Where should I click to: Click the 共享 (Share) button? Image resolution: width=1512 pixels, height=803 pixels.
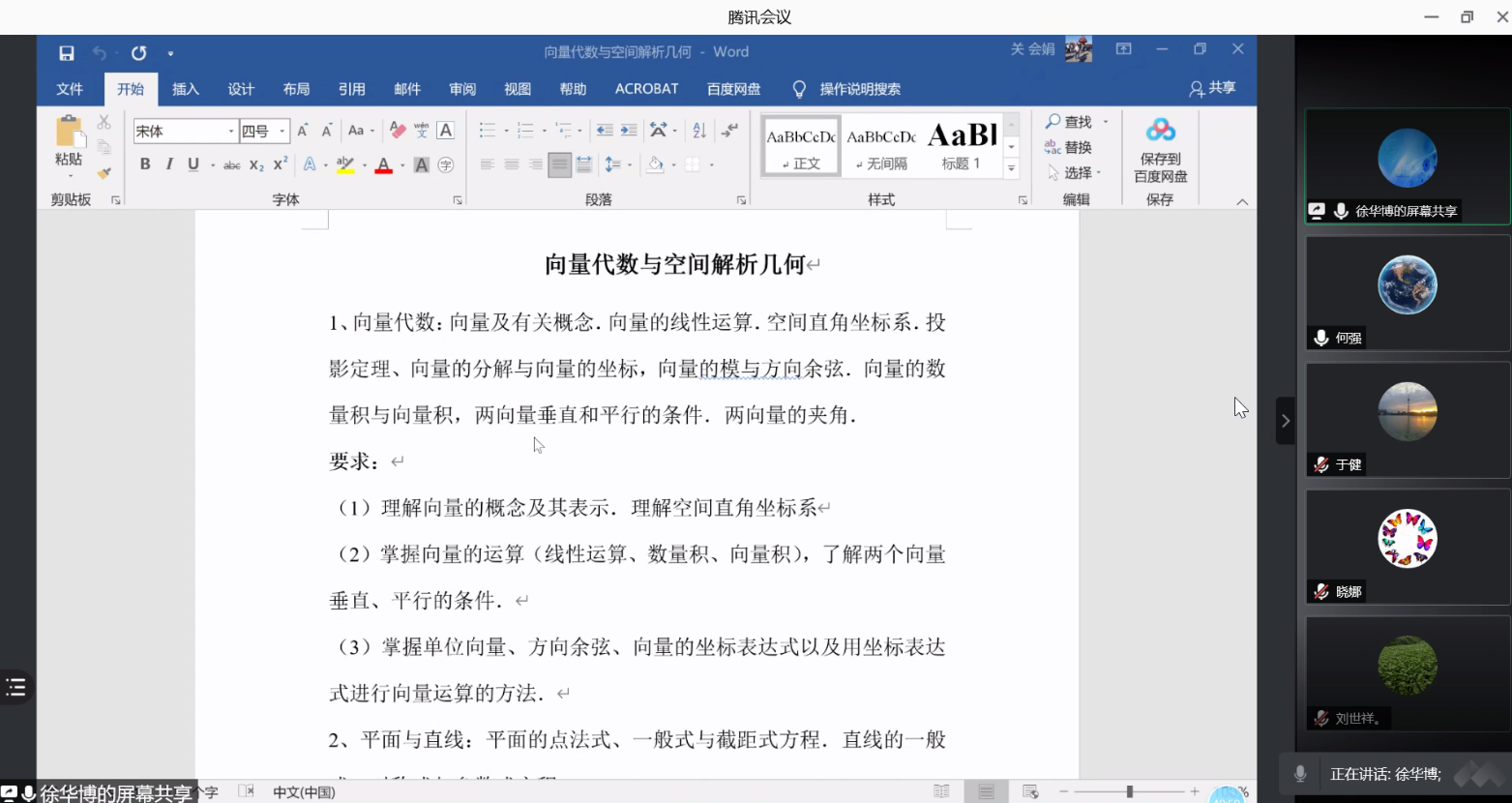pos(1212,88)
